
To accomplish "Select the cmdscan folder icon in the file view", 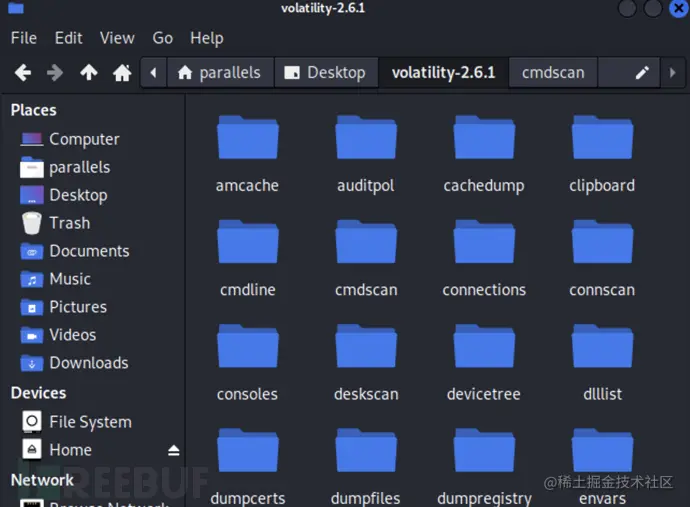I will 366,242.
